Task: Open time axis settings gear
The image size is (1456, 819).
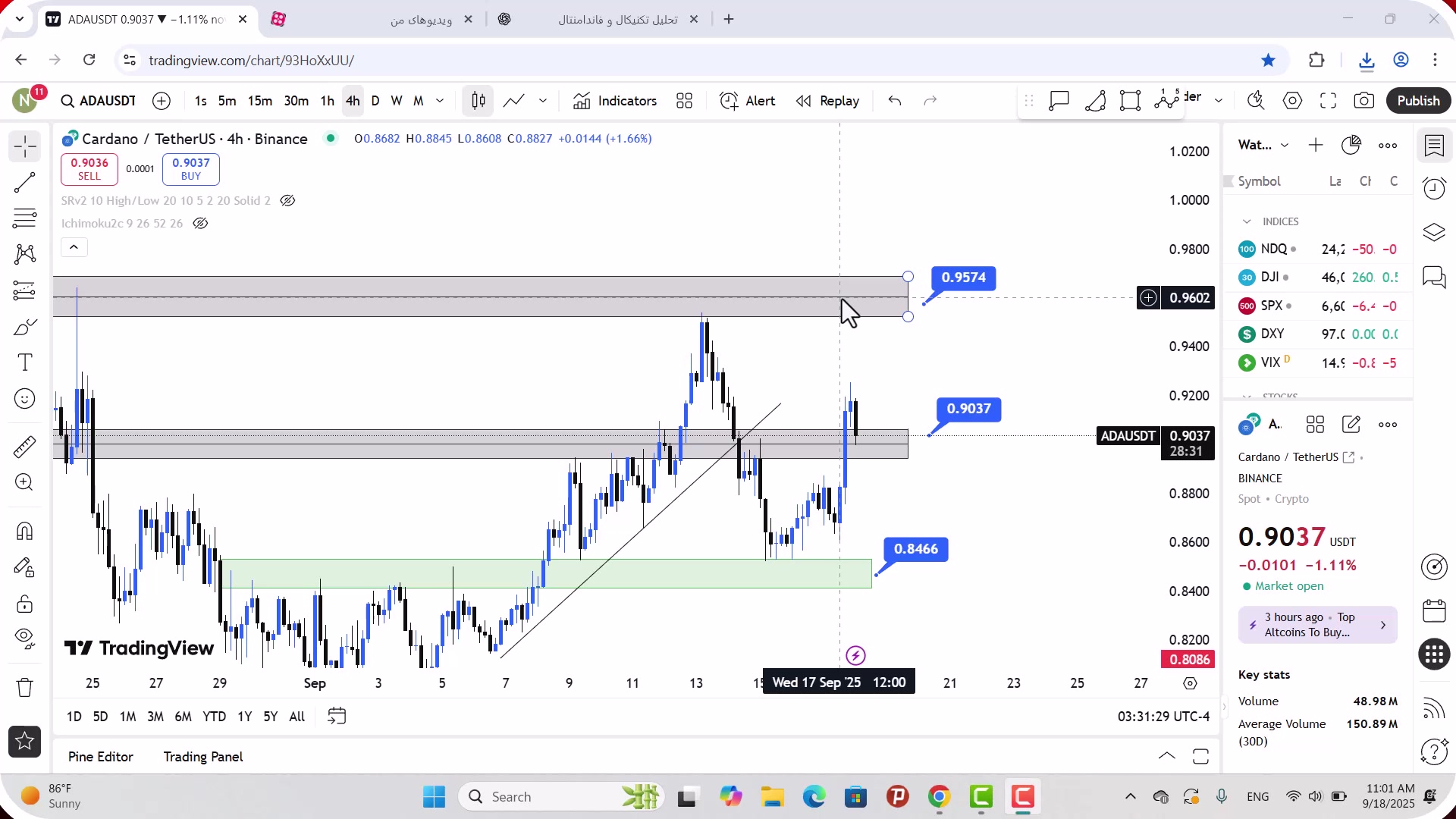Action: click(1190, 683)
